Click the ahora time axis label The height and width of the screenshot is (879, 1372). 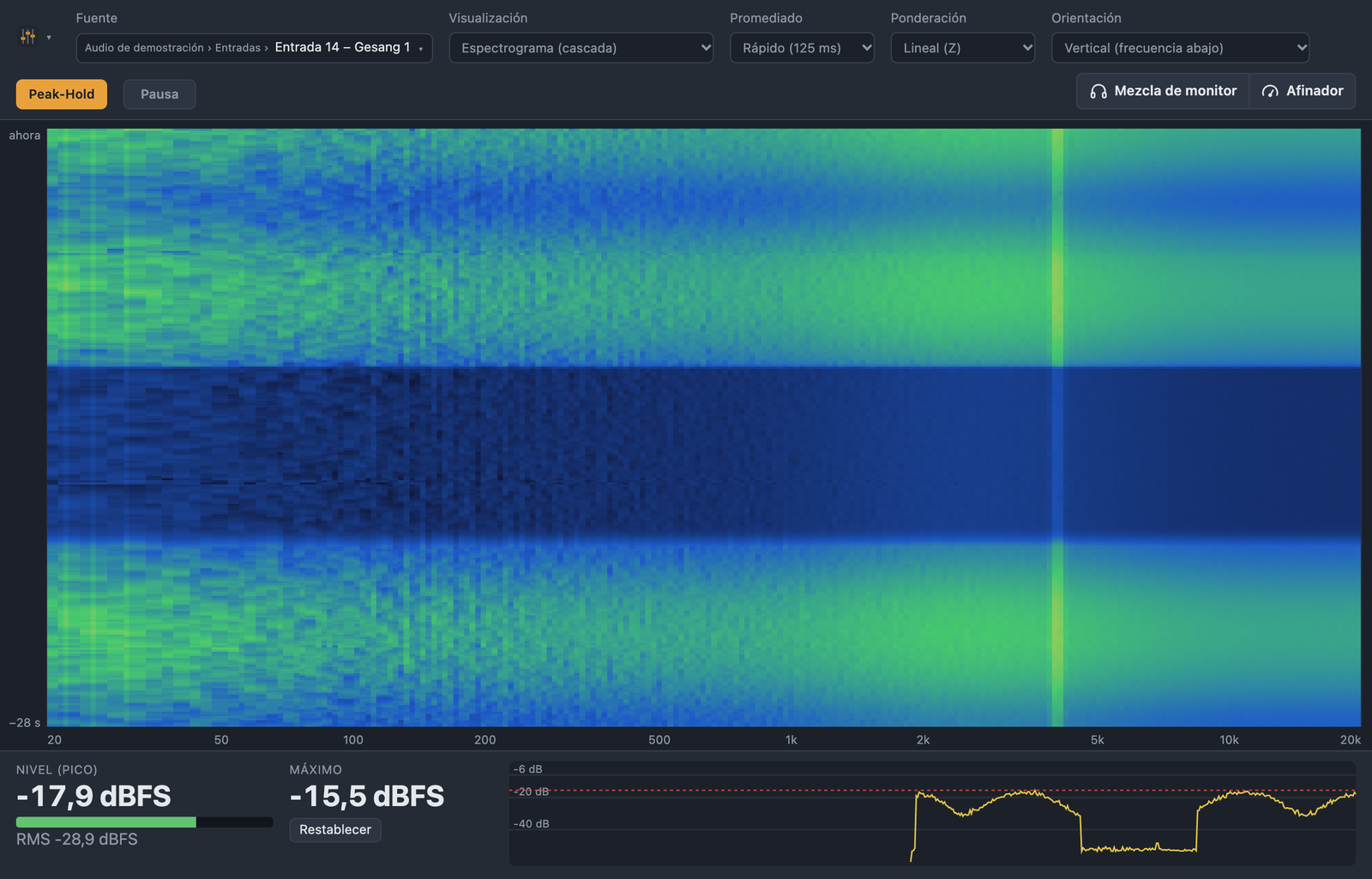coord(25,135)
